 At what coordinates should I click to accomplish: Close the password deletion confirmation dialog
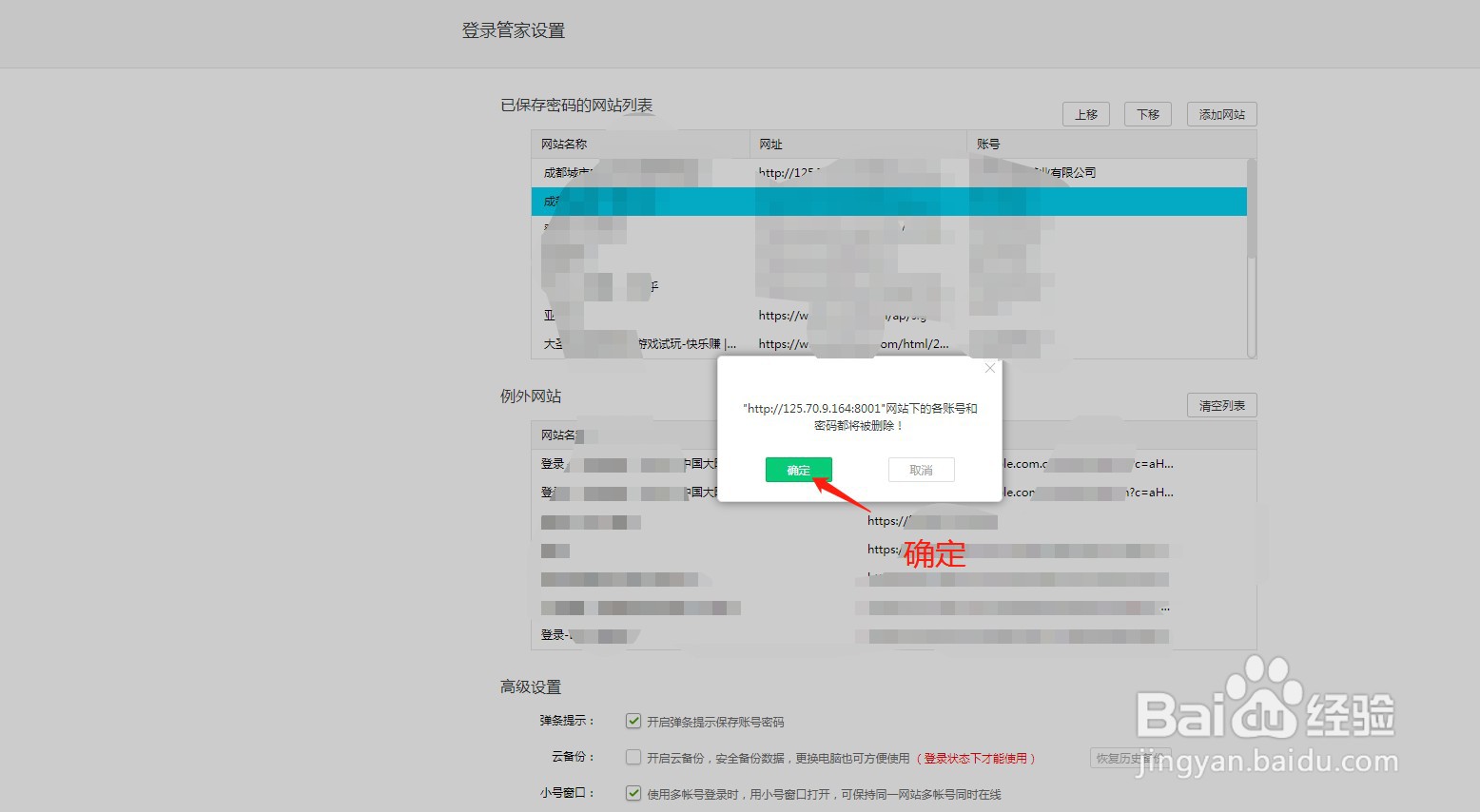[x=989, y=367]
